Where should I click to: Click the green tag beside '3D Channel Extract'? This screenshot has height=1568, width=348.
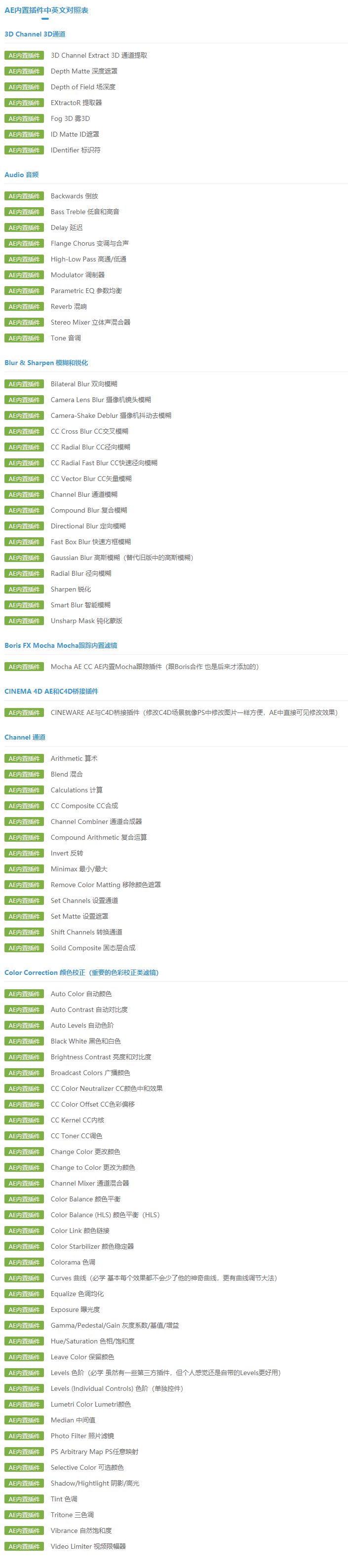pos(24,55)
